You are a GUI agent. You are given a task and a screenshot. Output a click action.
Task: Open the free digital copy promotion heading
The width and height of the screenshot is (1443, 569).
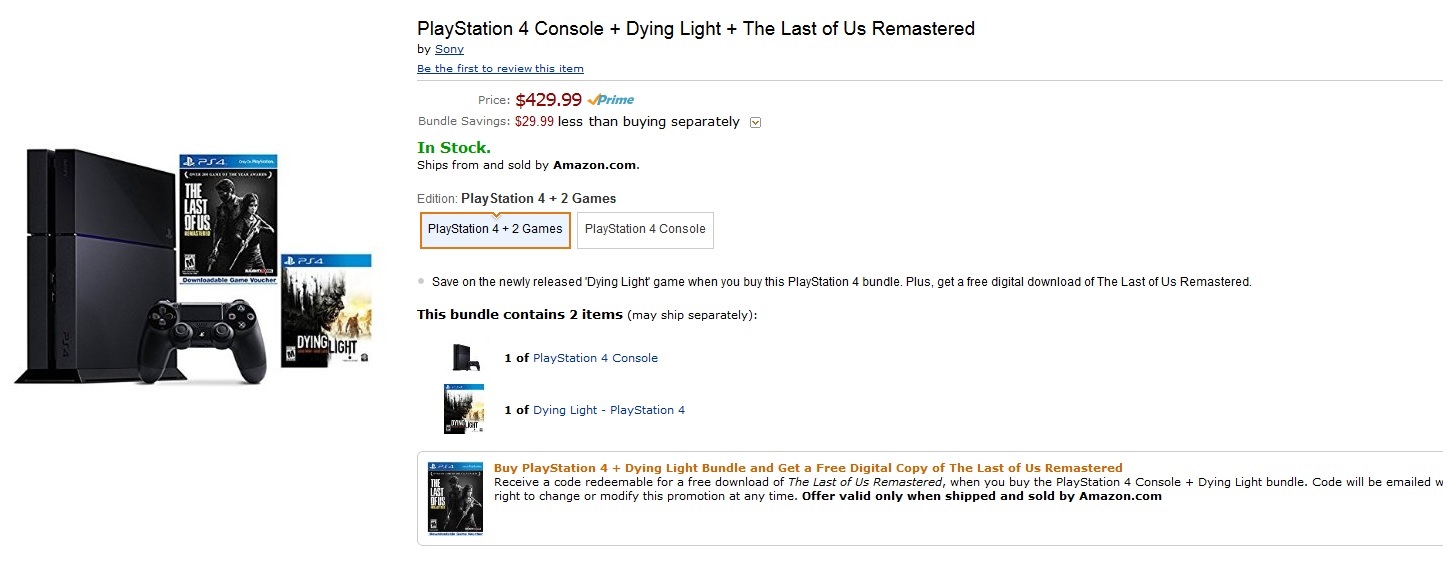pos(808,468)
